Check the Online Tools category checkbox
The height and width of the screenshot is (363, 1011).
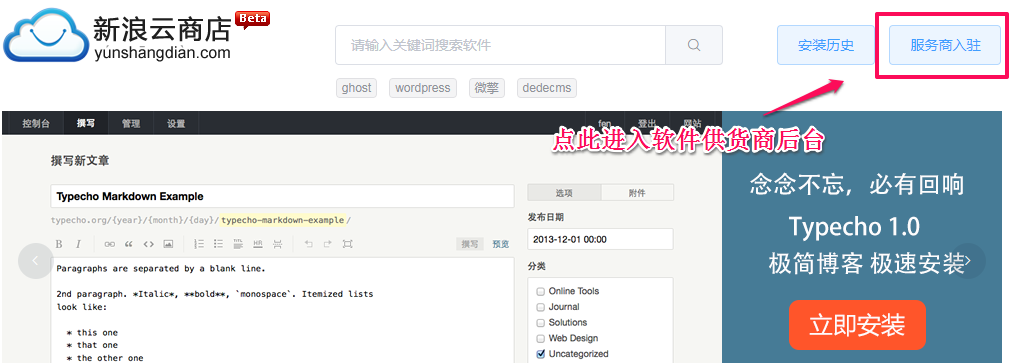541,291
